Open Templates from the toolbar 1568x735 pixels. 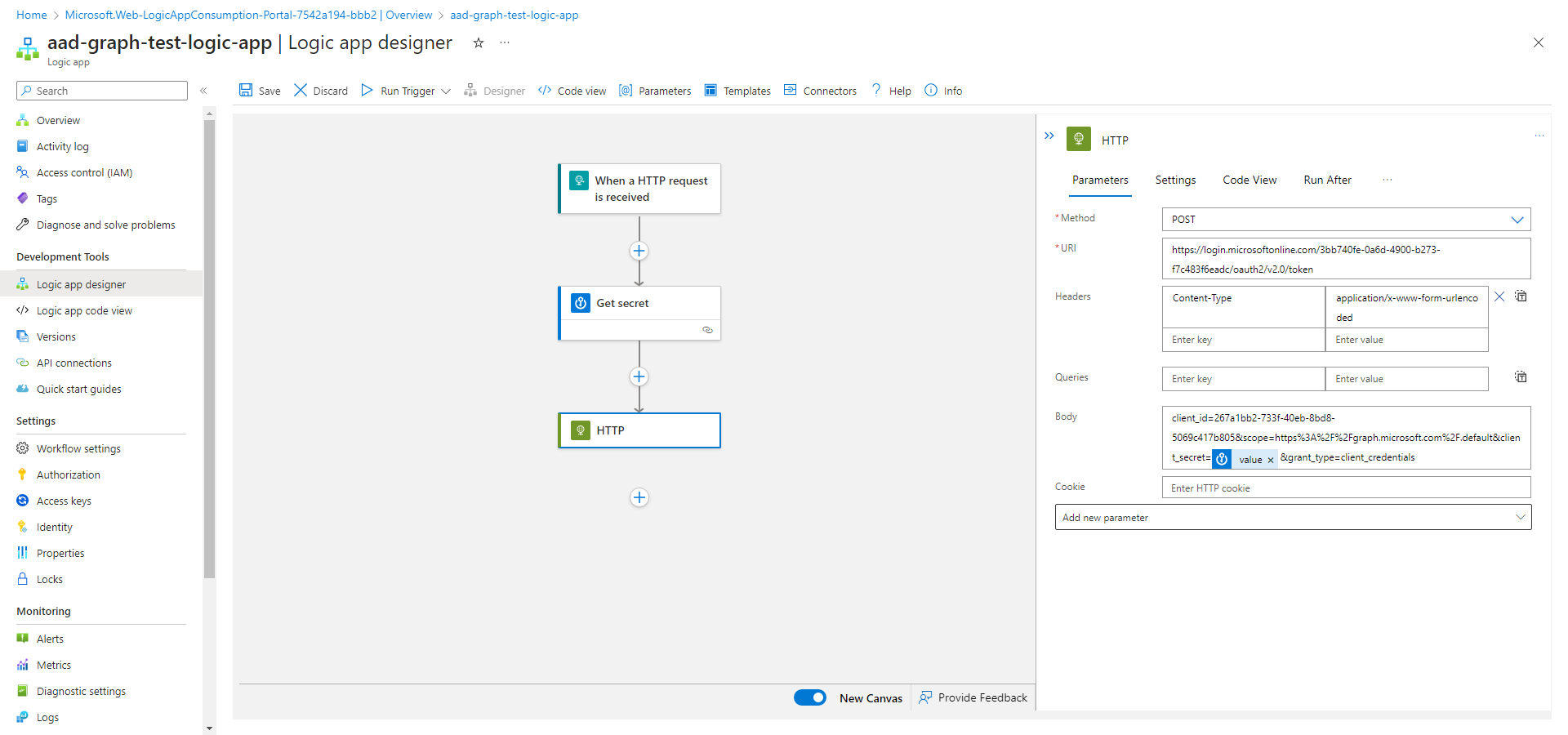pyautogui.click(x=737, y=91)
